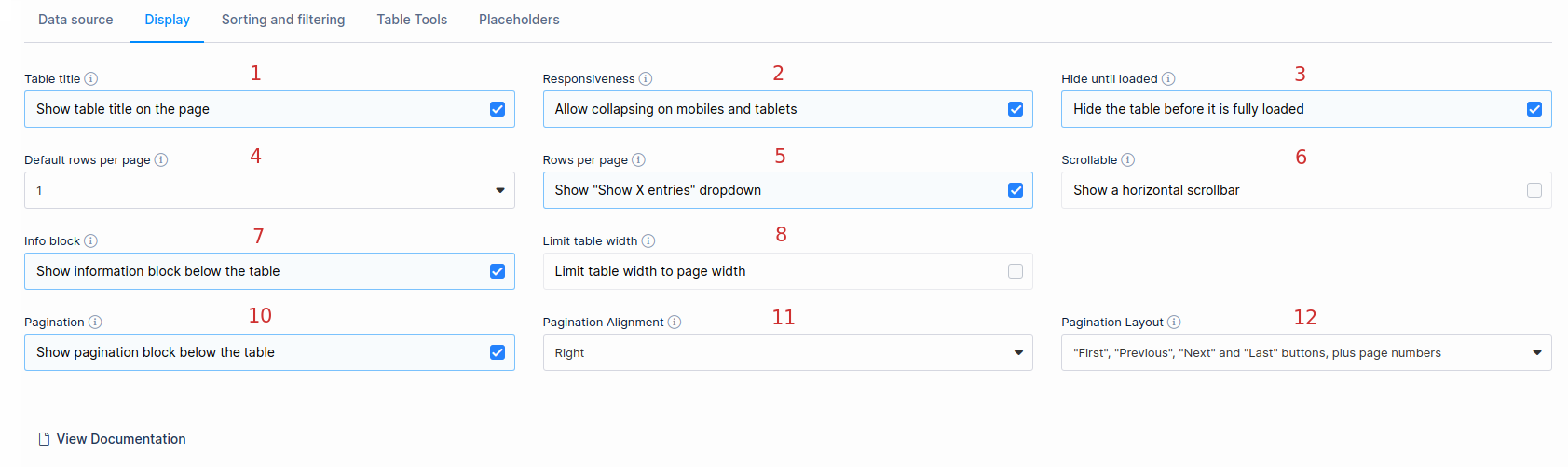Click info icon beside Pagination Layout
This screenshot has height=467, width=1568.
click(1174, 323)
